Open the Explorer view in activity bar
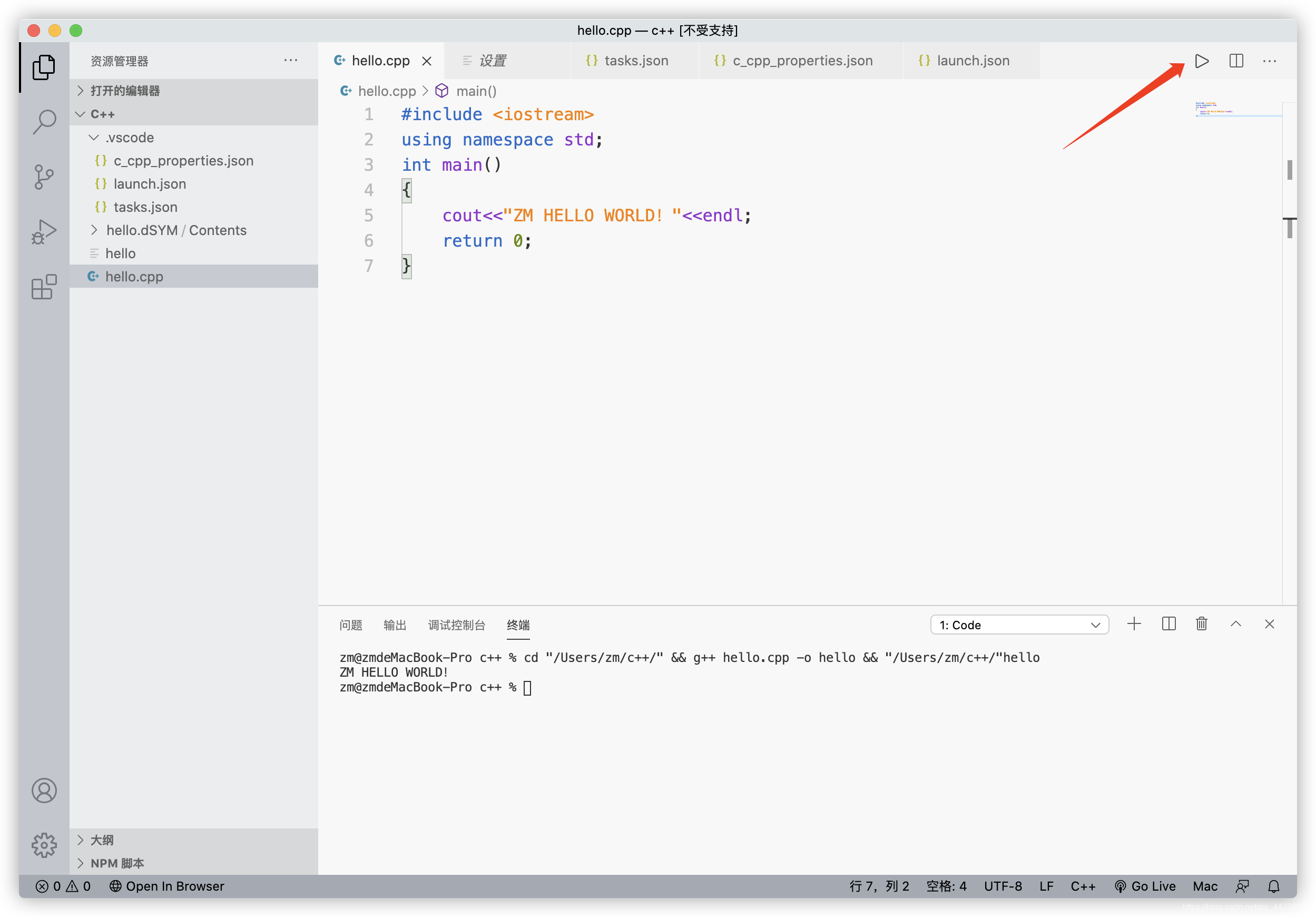 click(x=44, y=67)
